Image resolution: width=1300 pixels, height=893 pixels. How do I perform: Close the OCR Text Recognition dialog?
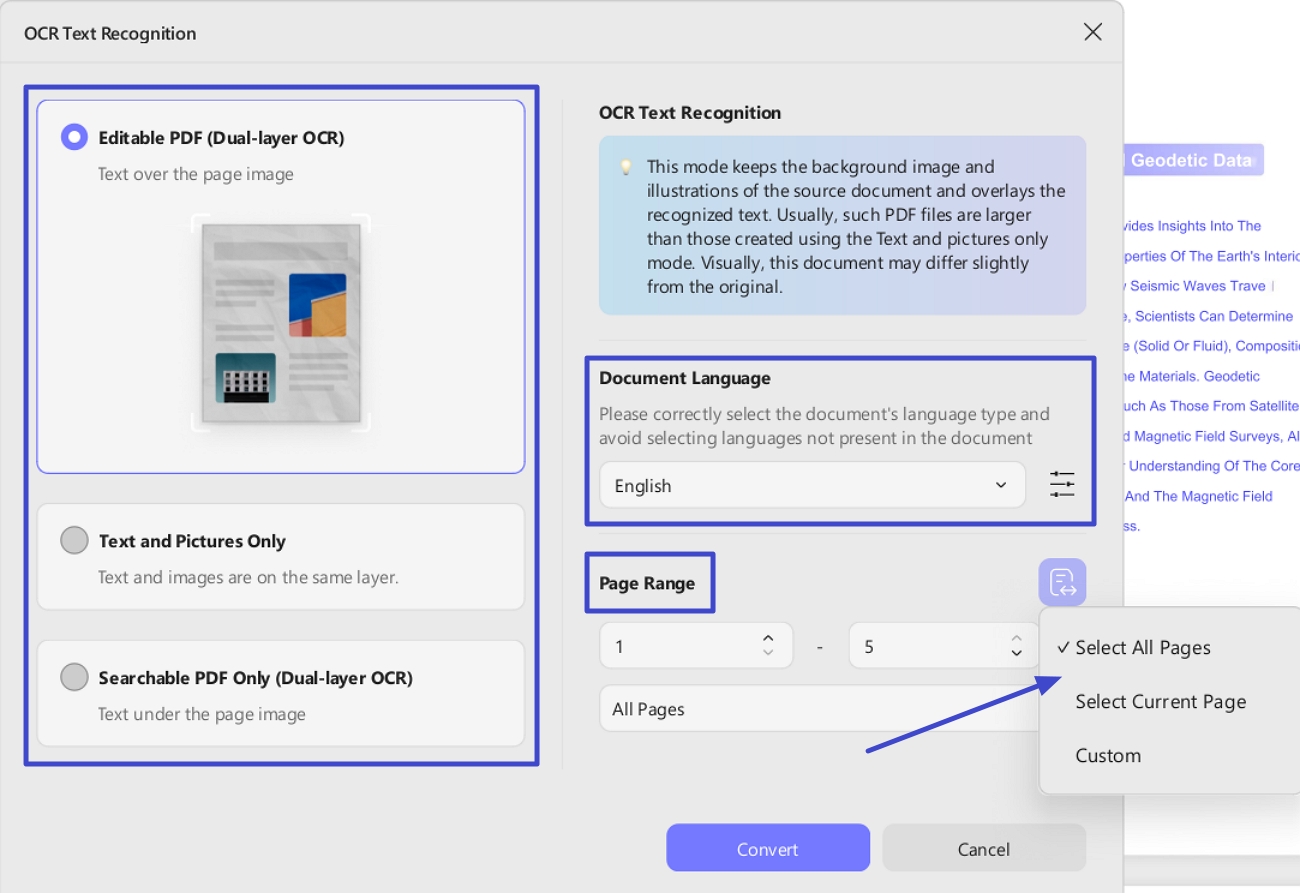(x=1092, y=31)
